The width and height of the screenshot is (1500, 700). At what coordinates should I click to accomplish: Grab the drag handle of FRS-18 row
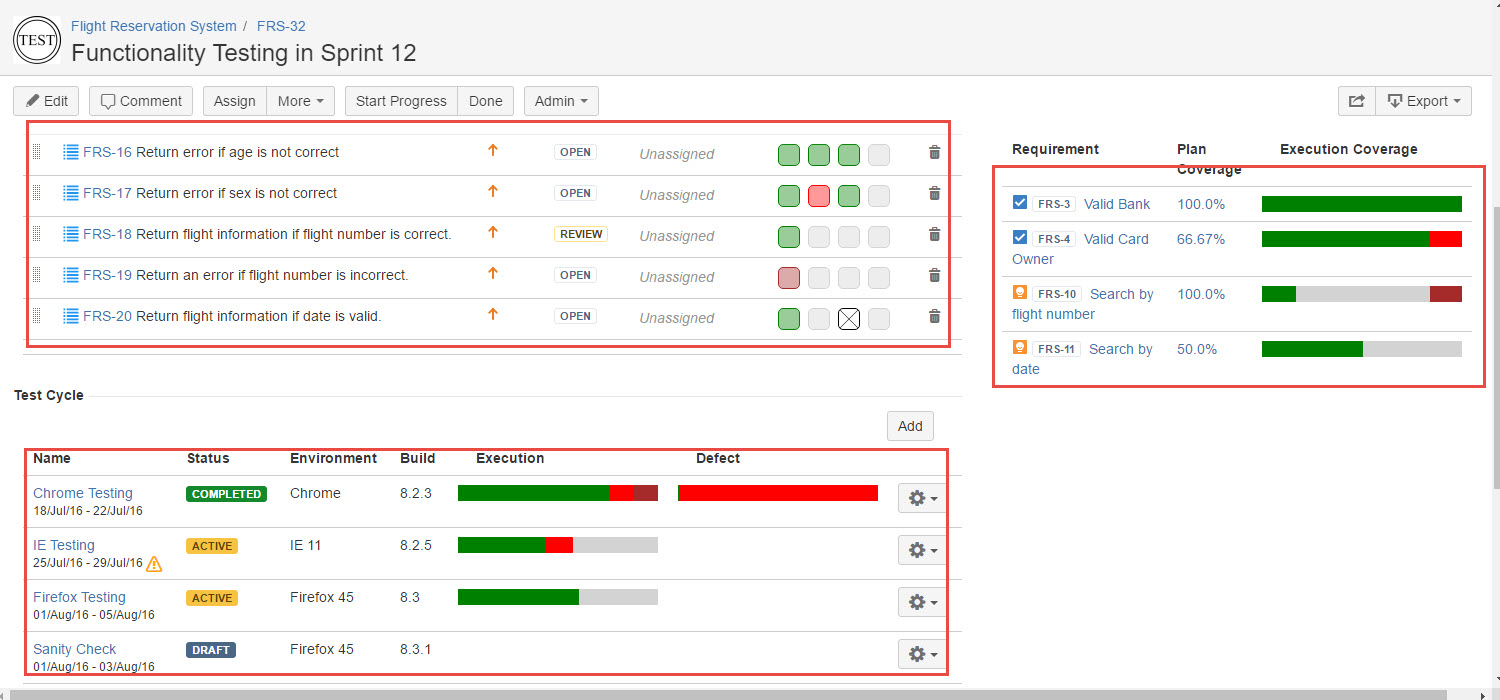click(x=37, y=234)
